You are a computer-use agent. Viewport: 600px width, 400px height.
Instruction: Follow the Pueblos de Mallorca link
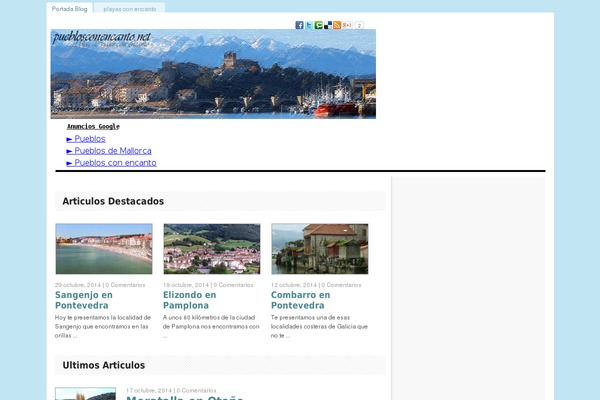coord(109,151)
